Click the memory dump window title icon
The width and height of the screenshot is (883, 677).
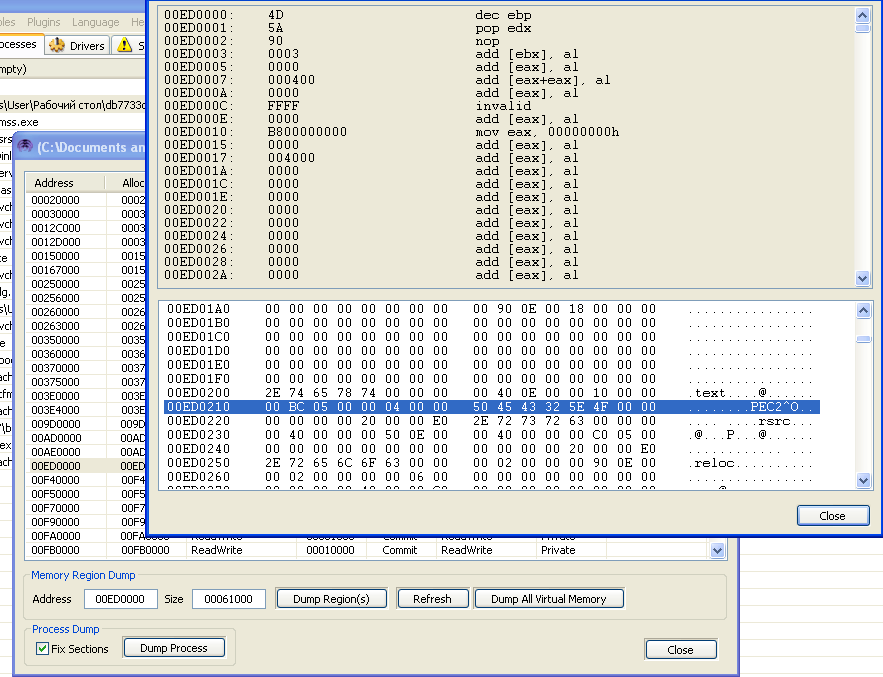pyautogui.click(x=24, y=147)
